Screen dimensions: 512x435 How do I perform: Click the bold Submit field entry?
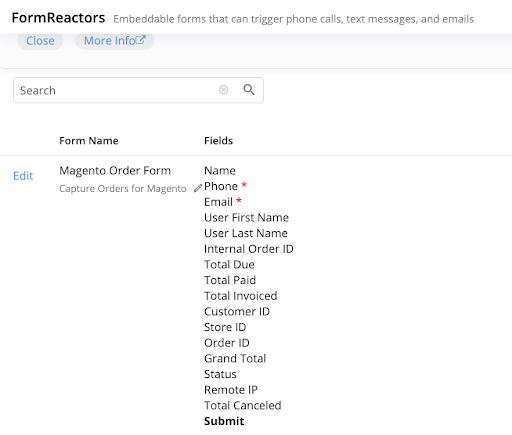[224, 421]
